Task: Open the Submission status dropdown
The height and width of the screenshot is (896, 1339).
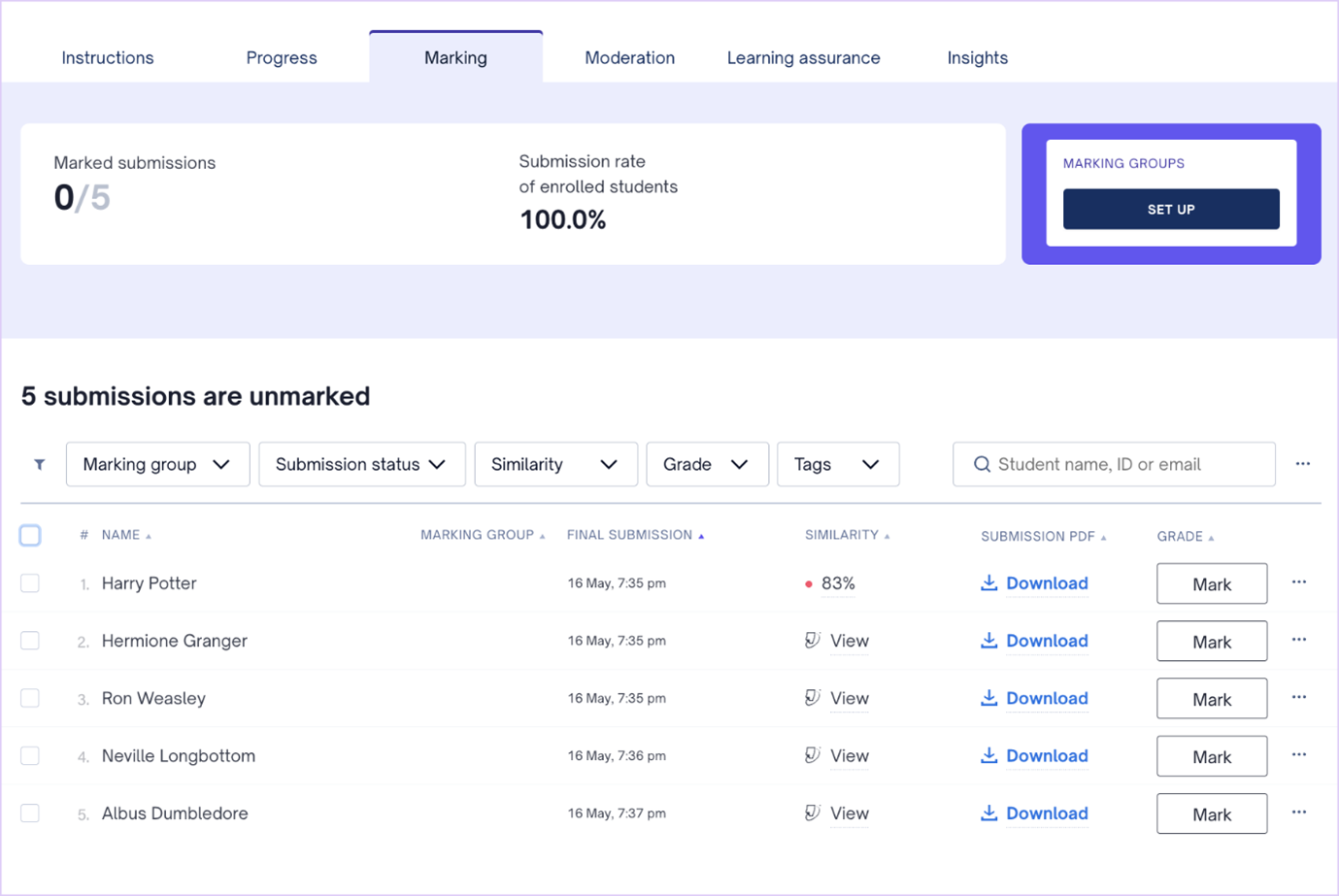Action: pos(361,464)
